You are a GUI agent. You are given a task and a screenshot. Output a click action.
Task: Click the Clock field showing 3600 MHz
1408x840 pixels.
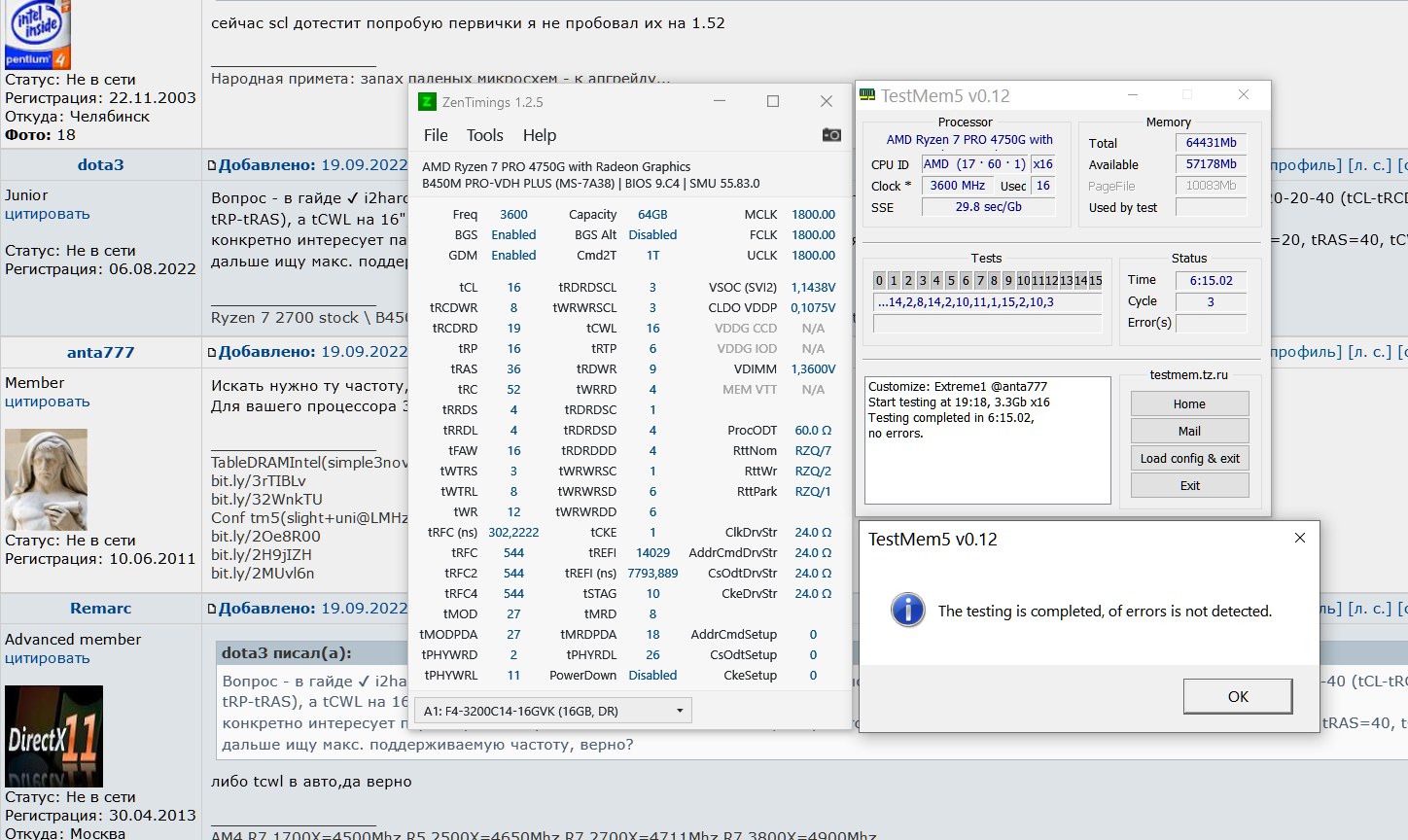[957, 185]
